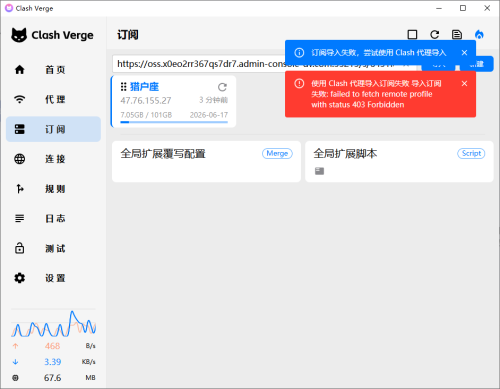
Task: Open the Merge chip on 全局扩展覆写配置
Action: [277, 153]
